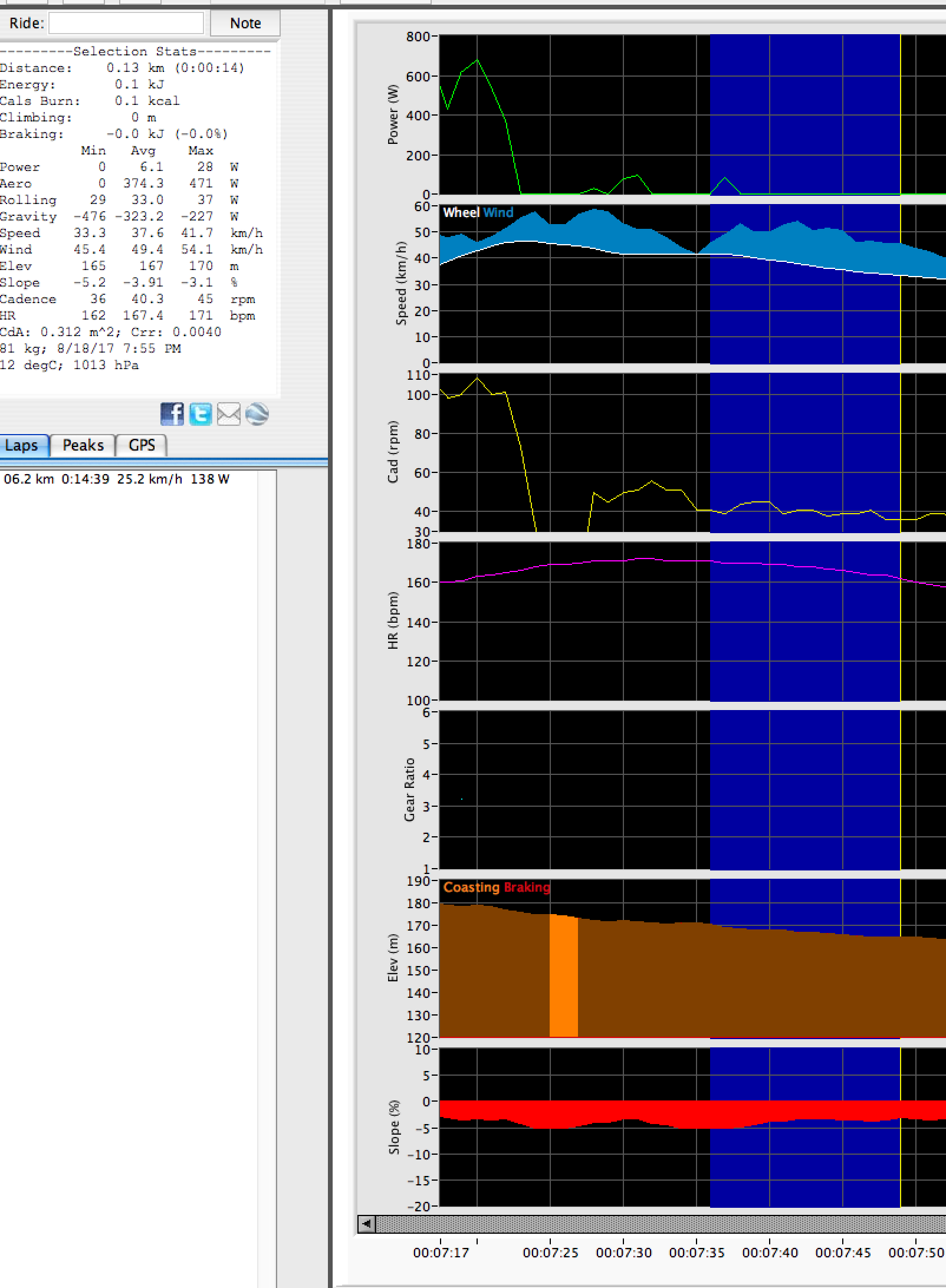Select the 06.2 km lap entry

(x=117, y=479)
